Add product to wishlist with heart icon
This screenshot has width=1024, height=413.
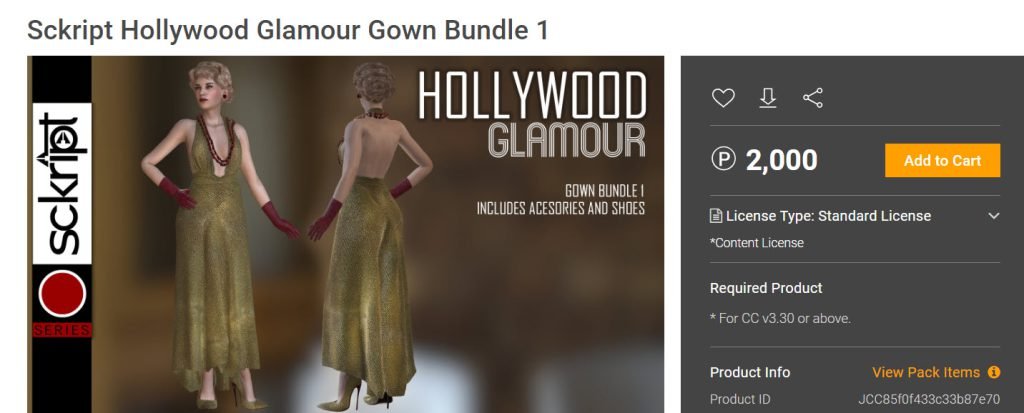[723, 98]
